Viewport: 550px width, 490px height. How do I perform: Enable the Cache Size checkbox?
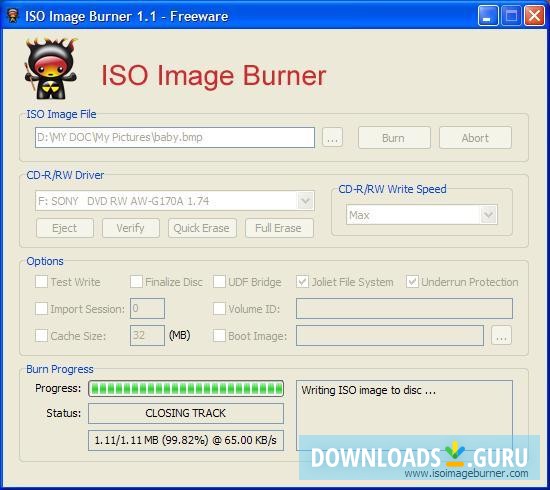41,336
